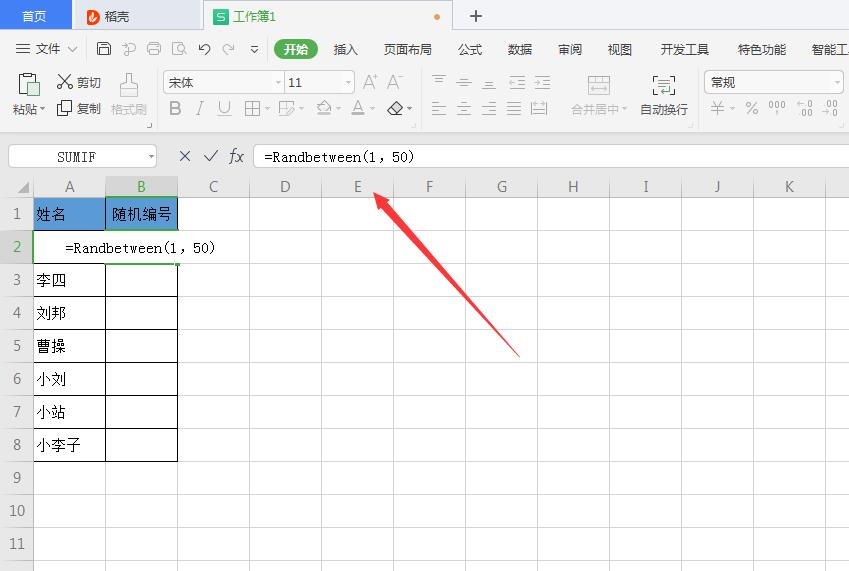849x571 pixels.
Task: Click the Redo arrow icon
Action: click(229, 49)
